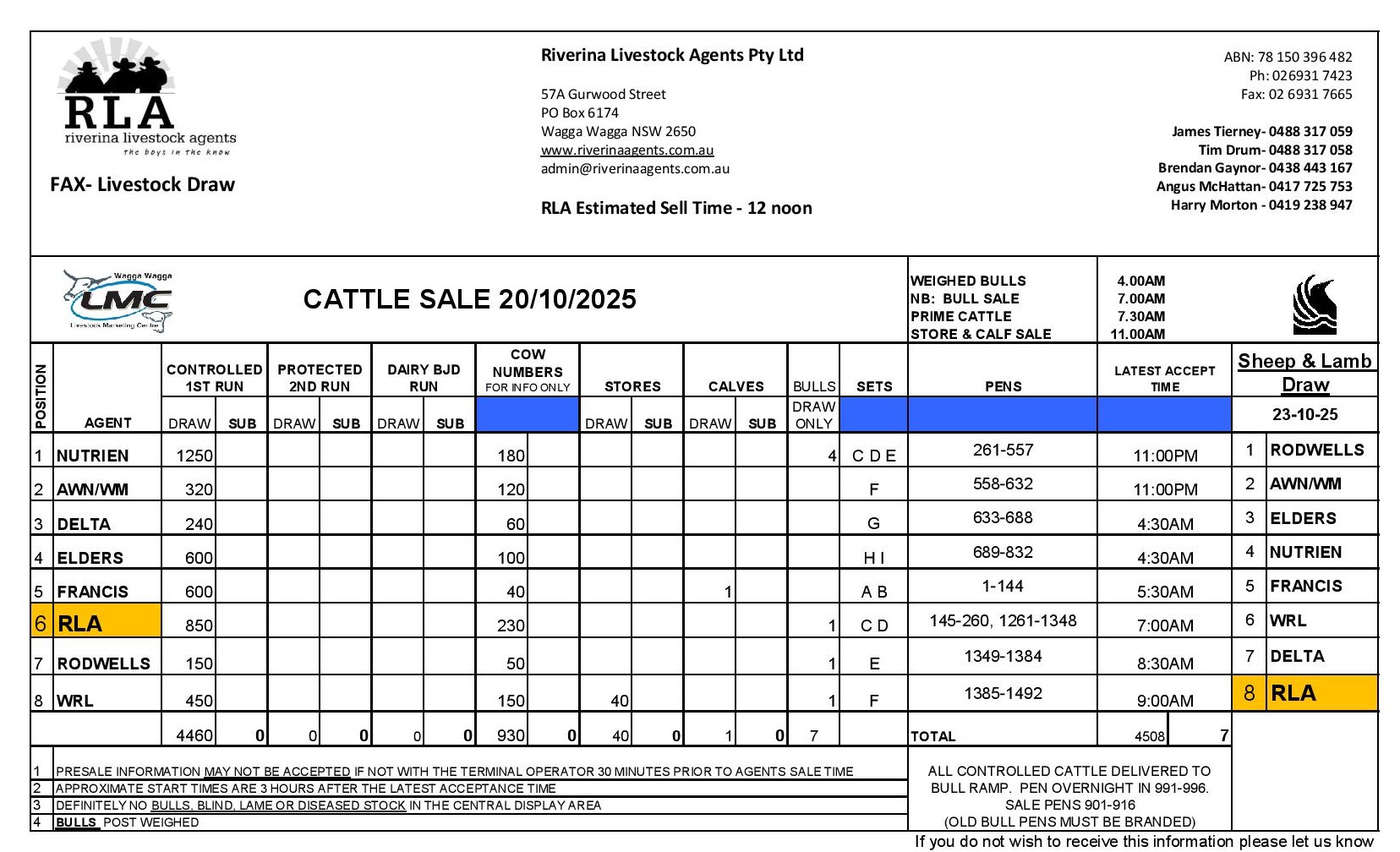Click the RODWELLS agent name in cattle table
The height and width of the screenshot is (852, 1400).
click(103, 664)
